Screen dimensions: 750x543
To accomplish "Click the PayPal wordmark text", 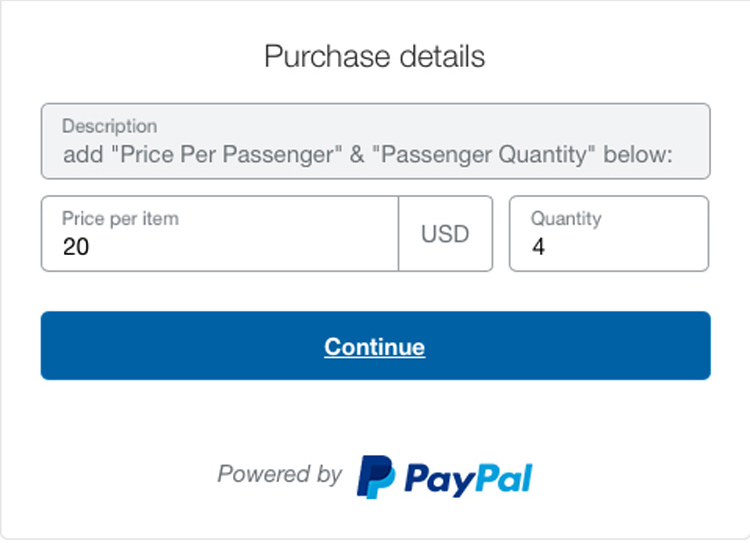I will 468,479.
